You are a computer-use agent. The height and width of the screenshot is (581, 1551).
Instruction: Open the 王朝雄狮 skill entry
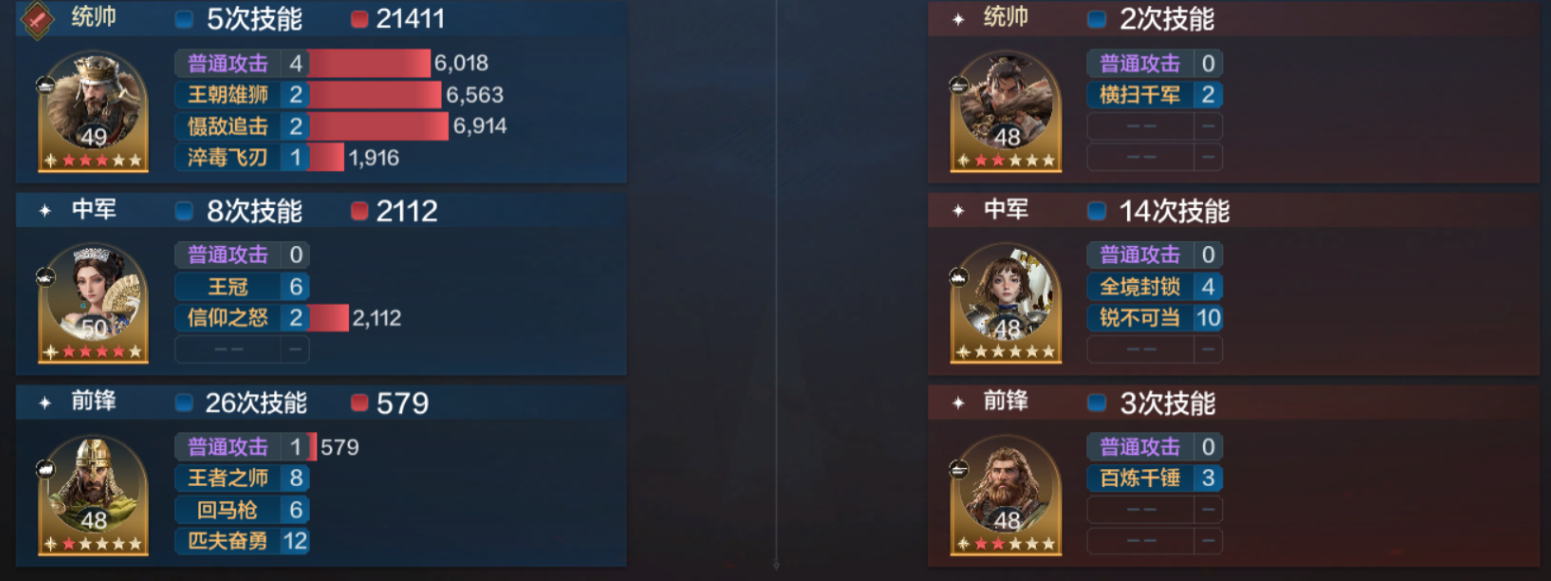pyautogui.click(x=241, y=95)
